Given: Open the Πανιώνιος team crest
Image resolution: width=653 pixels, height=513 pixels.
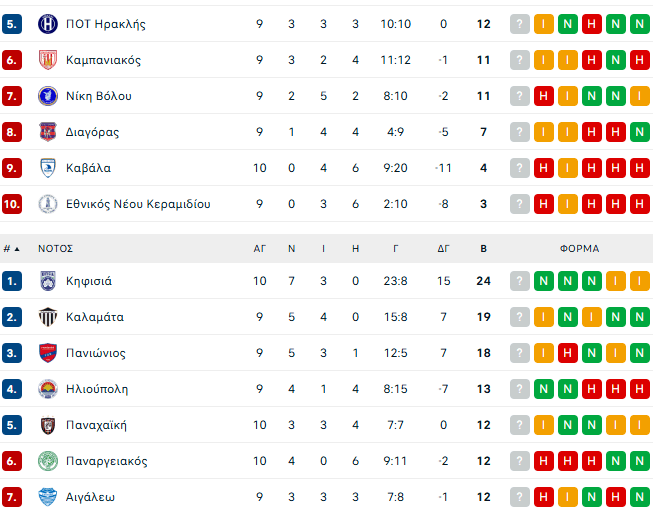Looking at the screenshot, I should 47,353.
